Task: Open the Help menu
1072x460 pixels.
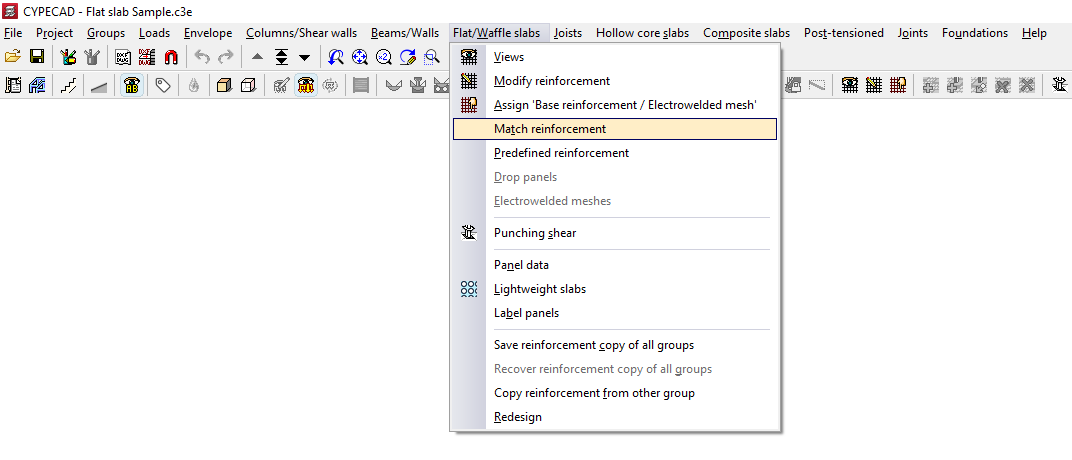Action: pos(1034,33)
